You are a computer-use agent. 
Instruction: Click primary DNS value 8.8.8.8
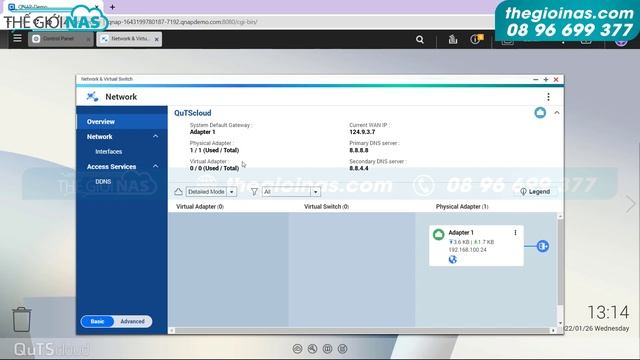[359, 150]
